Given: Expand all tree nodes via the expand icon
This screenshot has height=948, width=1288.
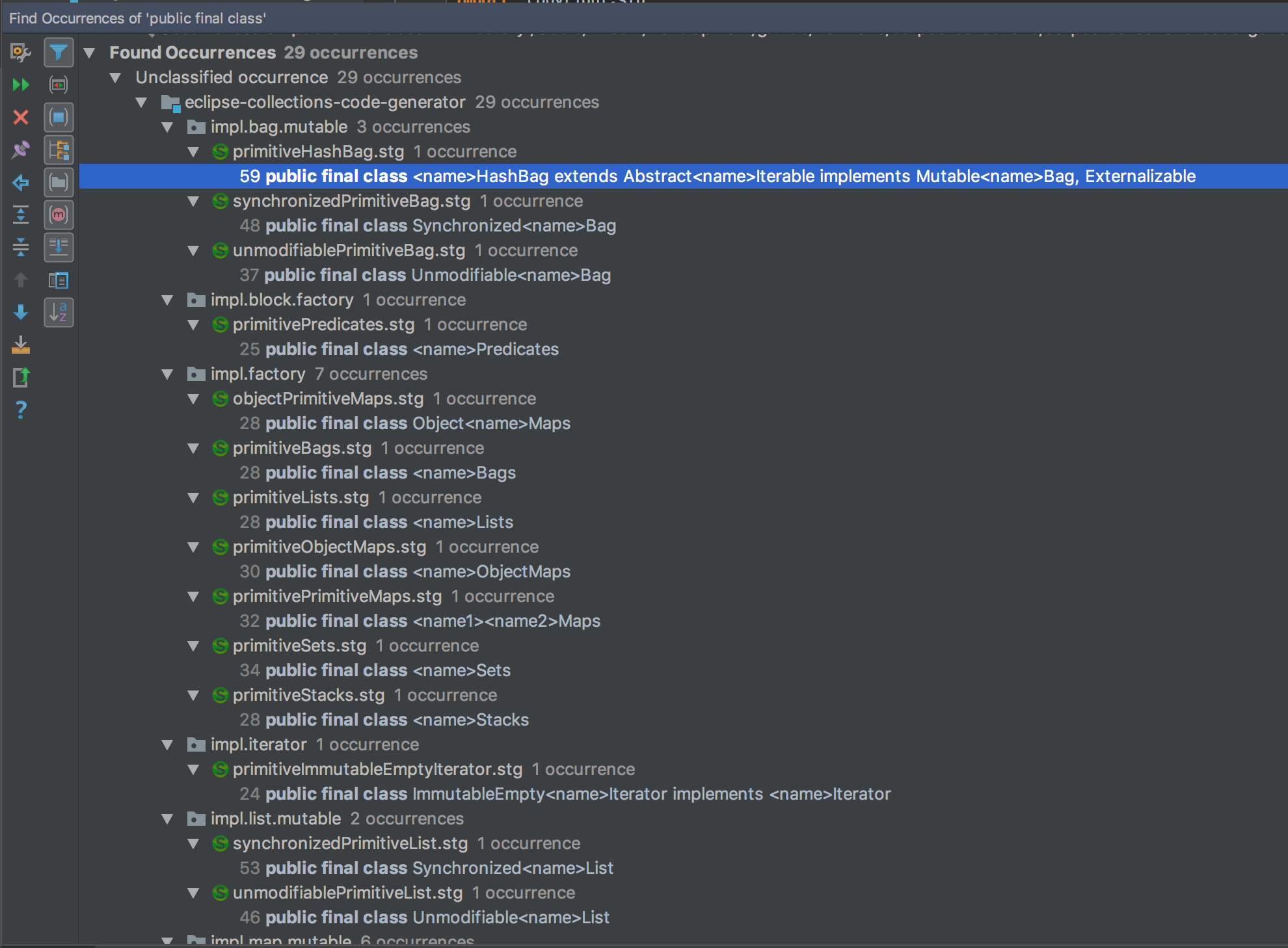Looking at the screenshot, I should (x=21, y=215).
